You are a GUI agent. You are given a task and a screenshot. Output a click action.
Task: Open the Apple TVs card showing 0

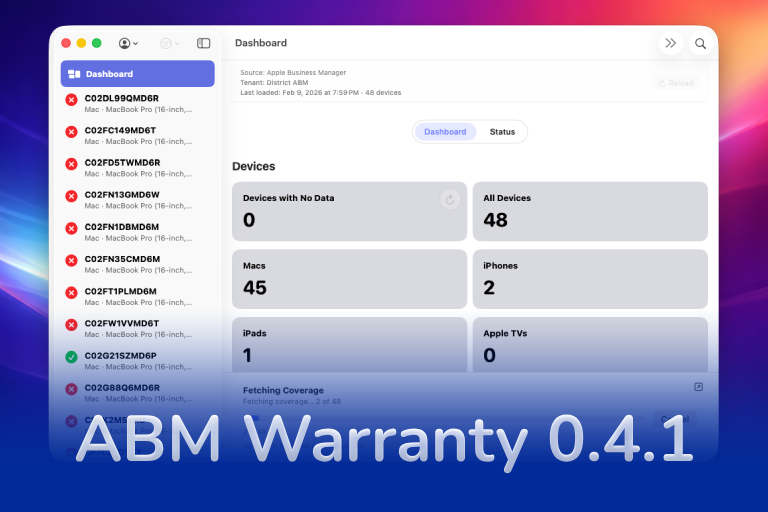tap(590, 345)
